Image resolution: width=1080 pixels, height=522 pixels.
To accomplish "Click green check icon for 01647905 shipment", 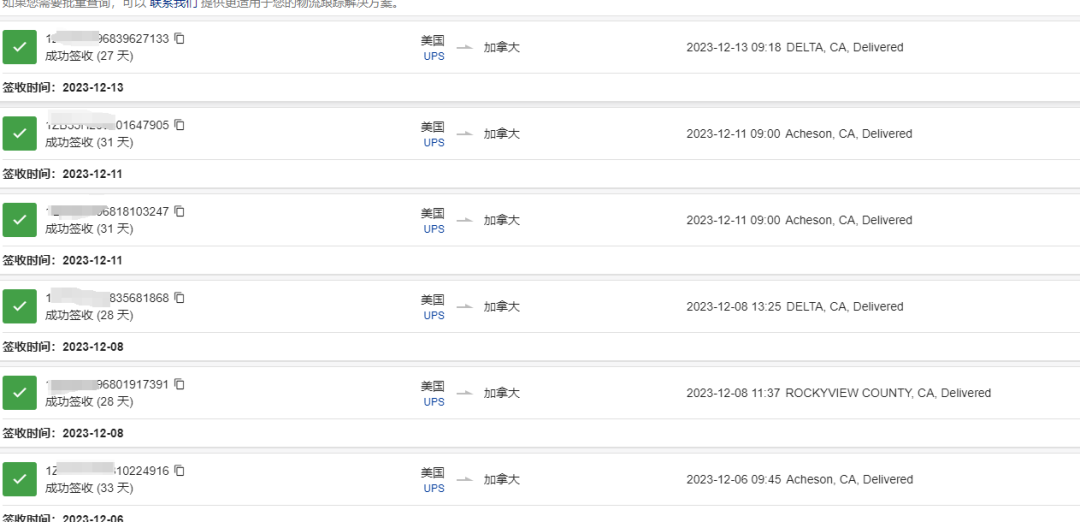I will [19, 133].
